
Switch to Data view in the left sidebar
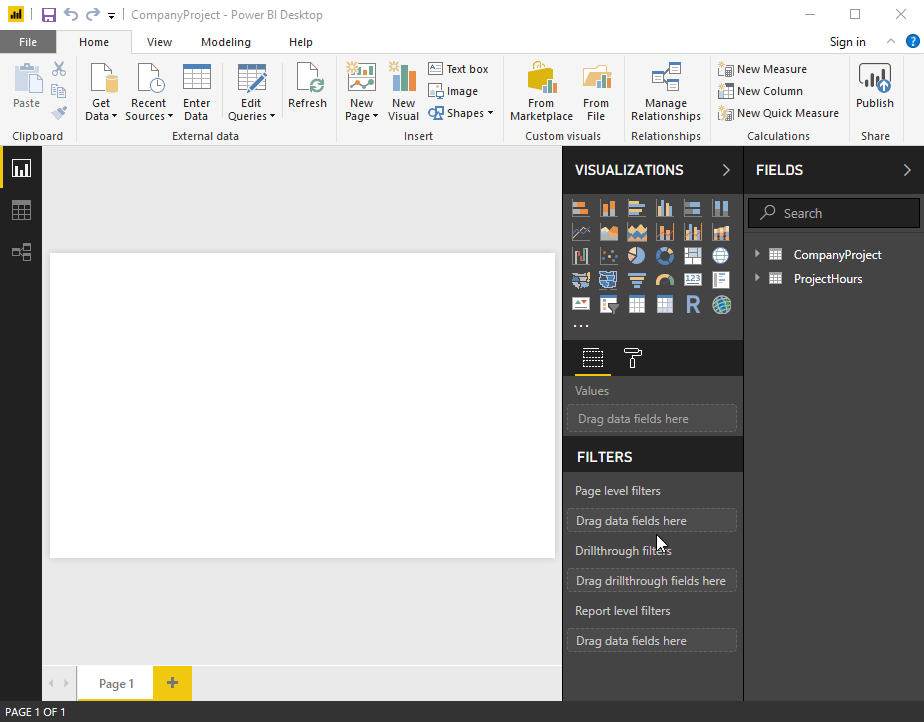(21, 210)
